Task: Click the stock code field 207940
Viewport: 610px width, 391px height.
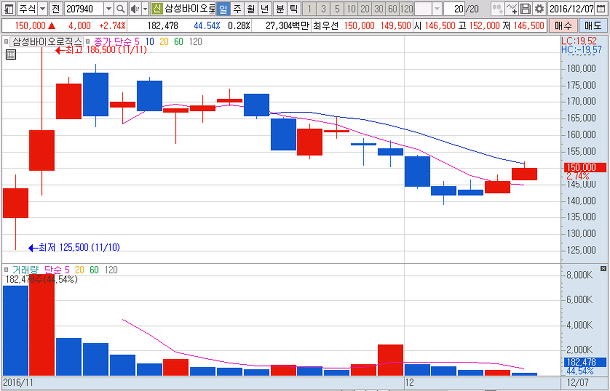Action: point(84,8)
